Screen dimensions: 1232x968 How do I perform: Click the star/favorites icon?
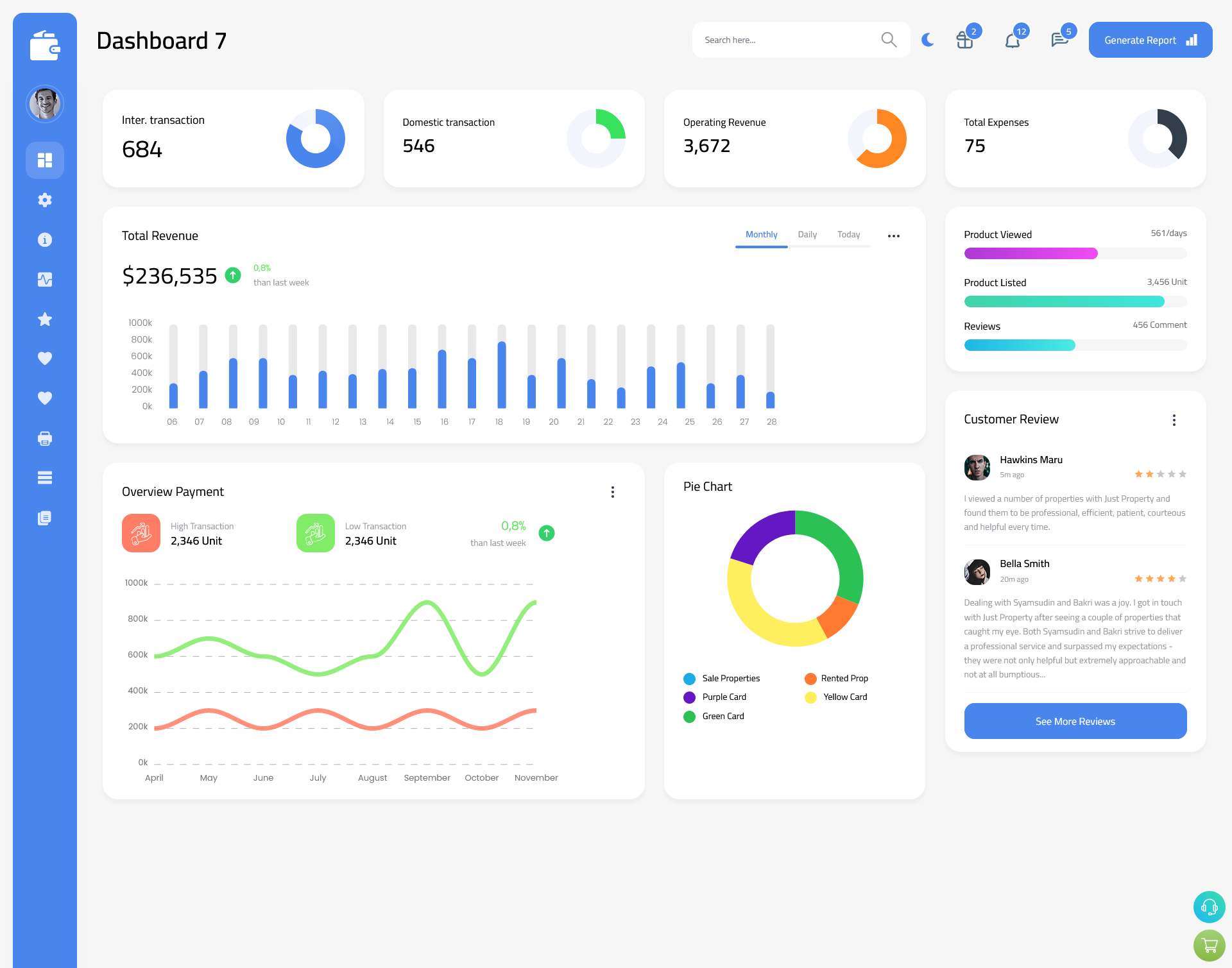click(x=45, y=319)
